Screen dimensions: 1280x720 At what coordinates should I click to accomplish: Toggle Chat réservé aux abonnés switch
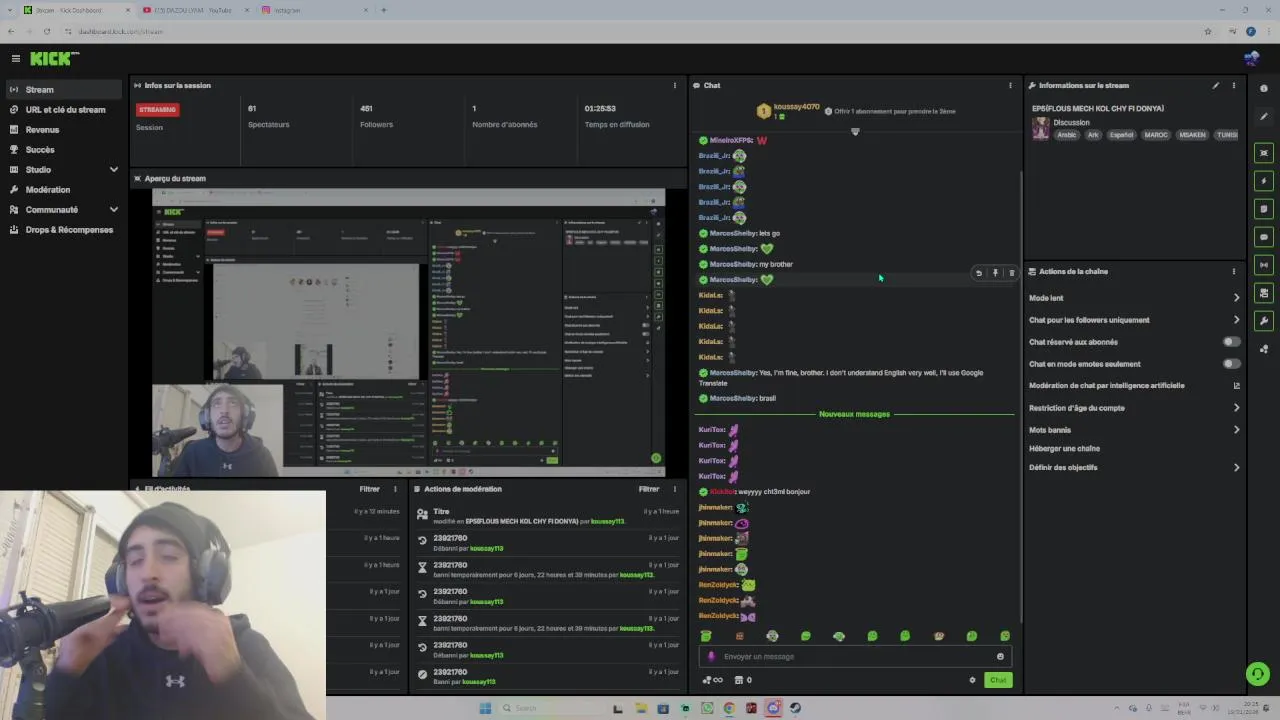point(1232,342)
